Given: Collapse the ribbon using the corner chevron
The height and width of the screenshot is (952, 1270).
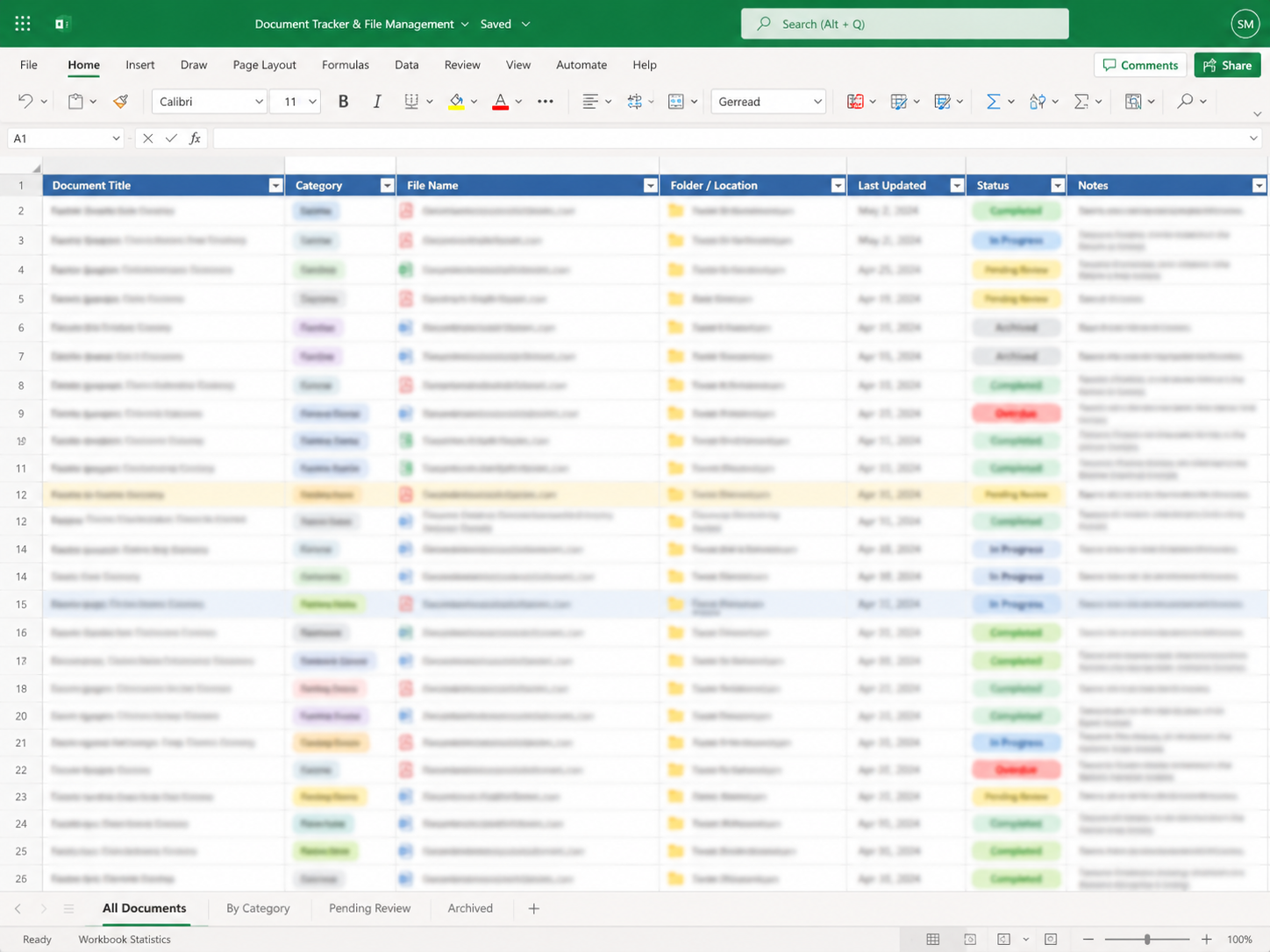Looking at the screenshot, I should tap(1257, 114).
